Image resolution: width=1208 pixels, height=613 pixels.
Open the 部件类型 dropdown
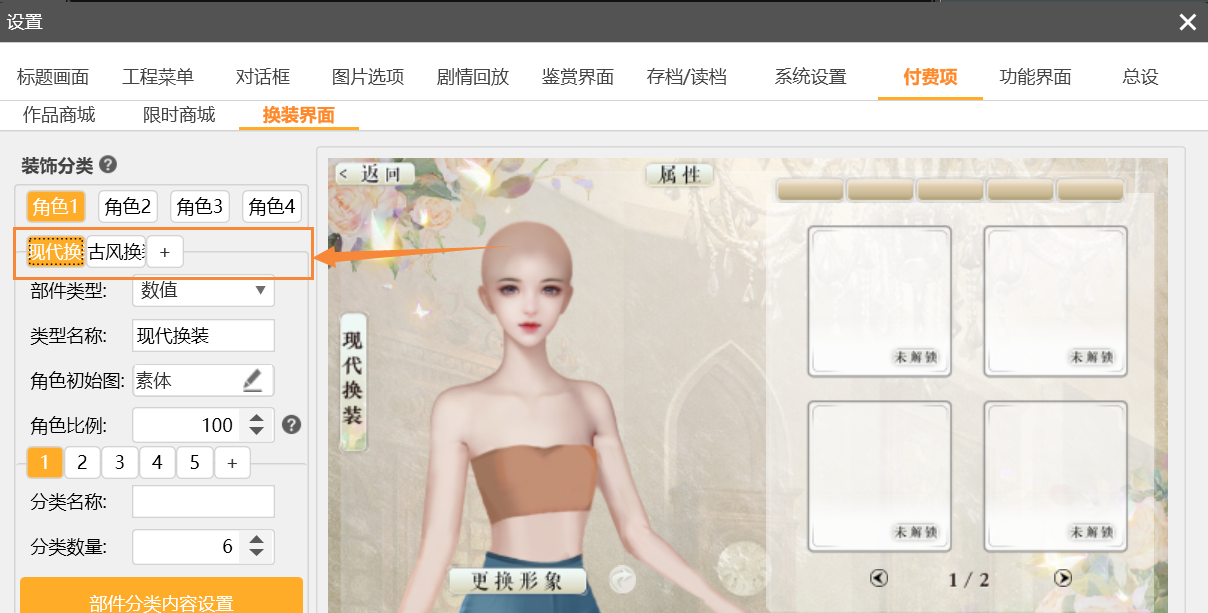pos(203,291)
